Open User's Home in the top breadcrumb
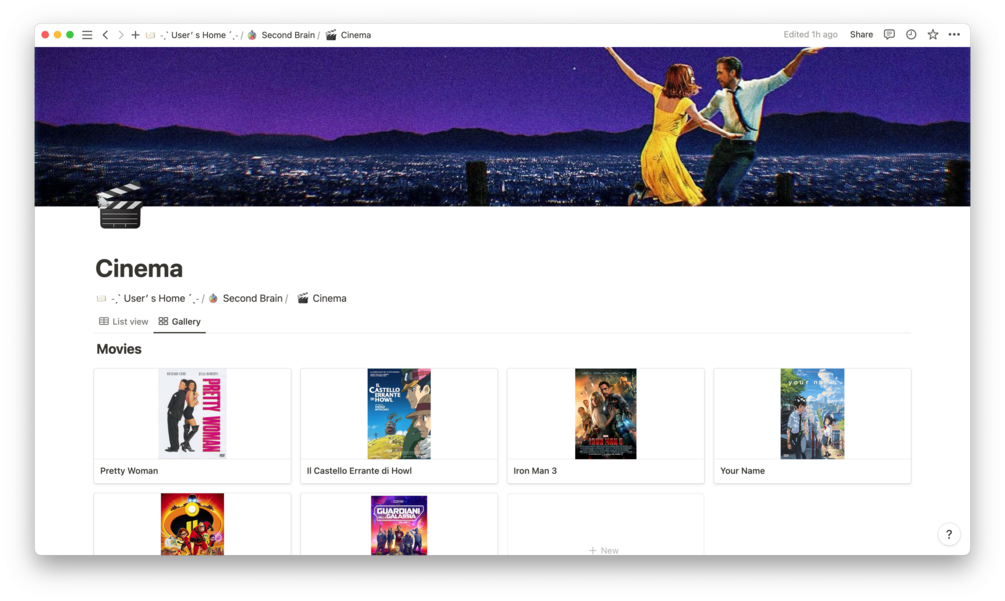 pyautogui.click(x=198, y=35)
